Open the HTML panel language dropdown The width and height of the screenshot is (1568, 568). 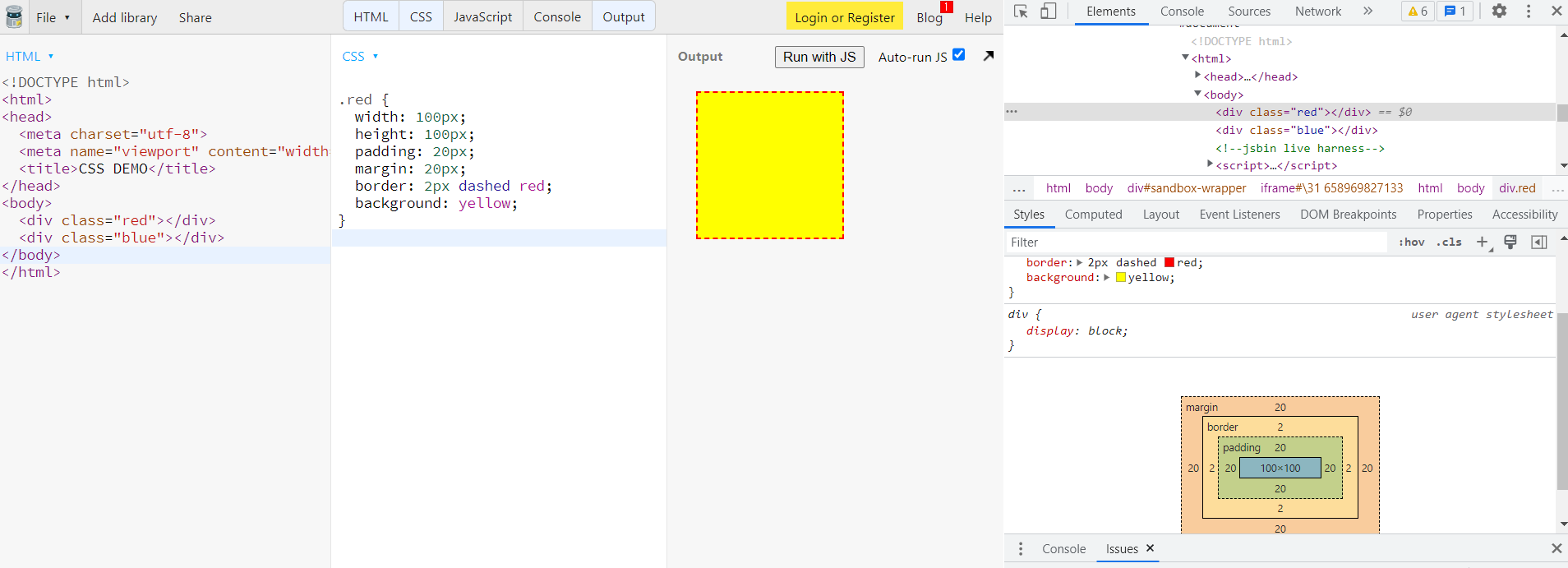click(x=30, y=56)
